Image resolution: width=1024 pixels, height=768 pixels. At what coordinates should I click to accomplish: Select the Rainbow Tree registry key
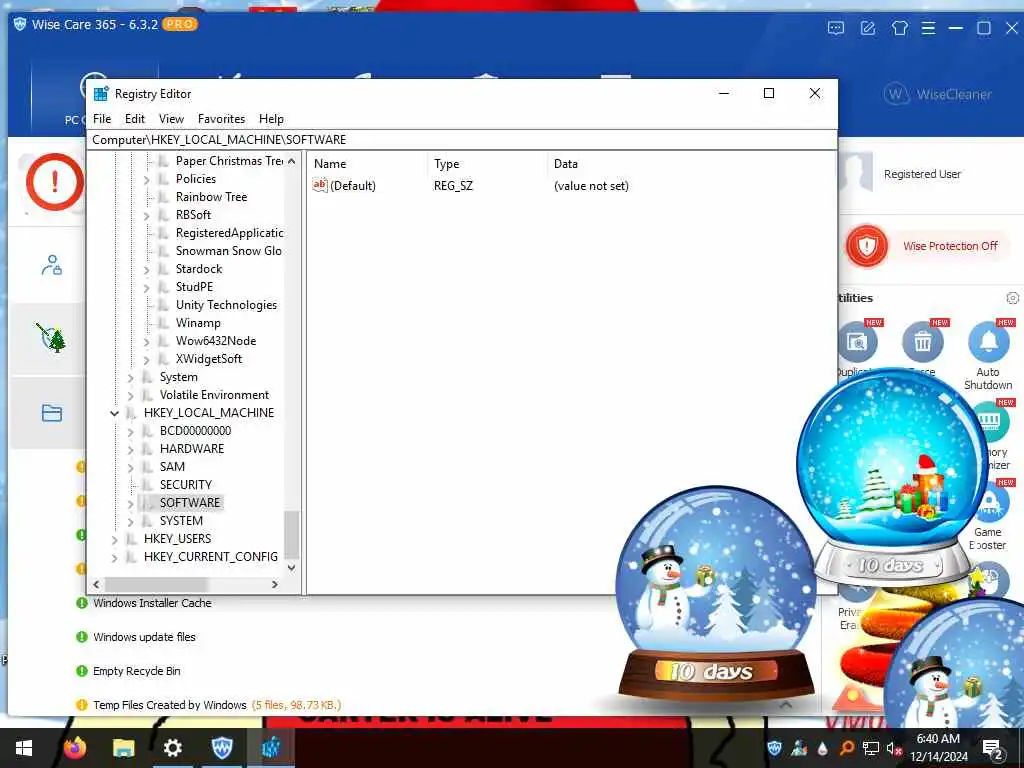(211, 197)
